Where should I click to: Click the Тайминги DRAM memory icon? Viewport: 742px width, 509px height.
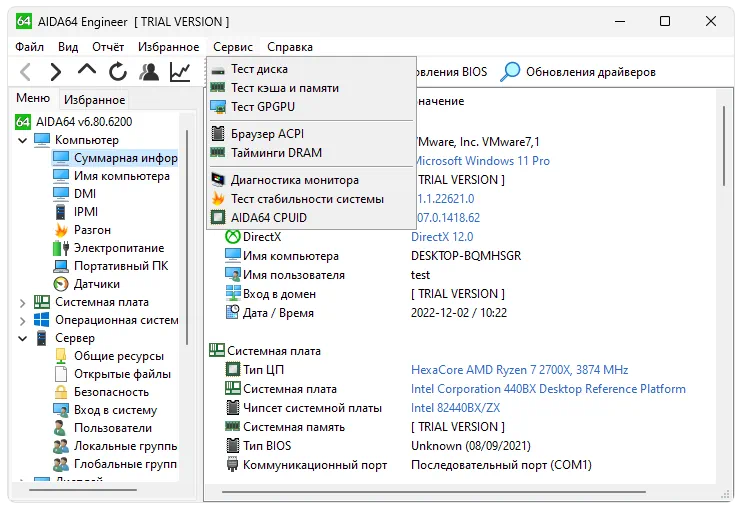pyautogui.click(x=218, y=152)
